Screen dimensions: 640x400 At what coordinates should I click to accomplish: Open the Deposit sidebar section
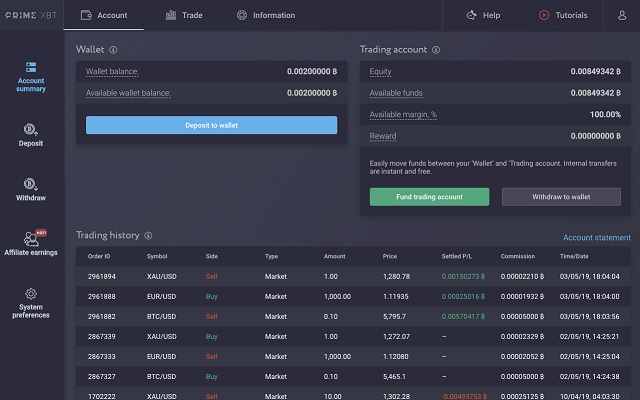tap(30, 134)
